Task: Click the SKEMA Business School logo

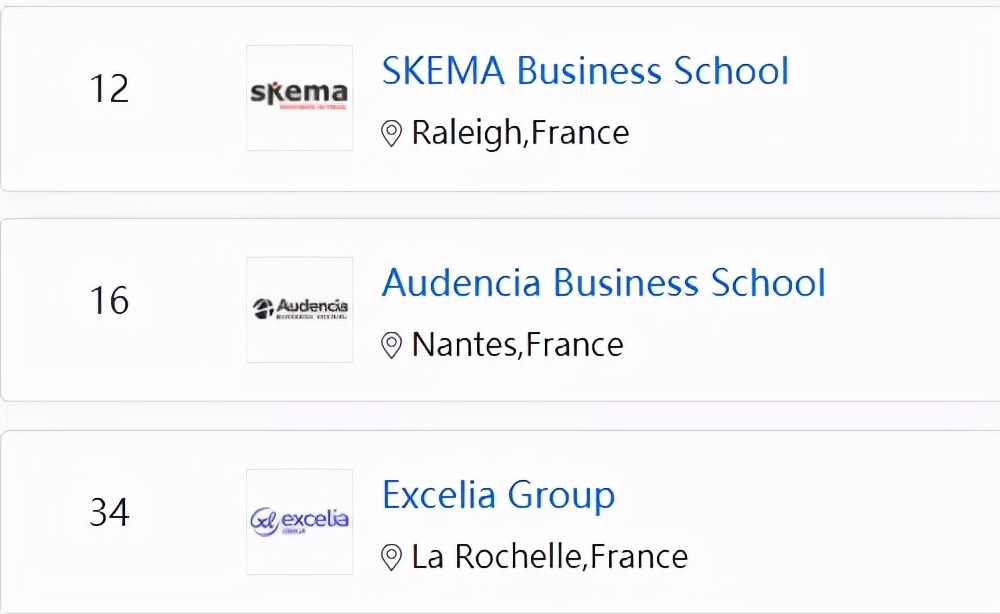Action: 299,97
